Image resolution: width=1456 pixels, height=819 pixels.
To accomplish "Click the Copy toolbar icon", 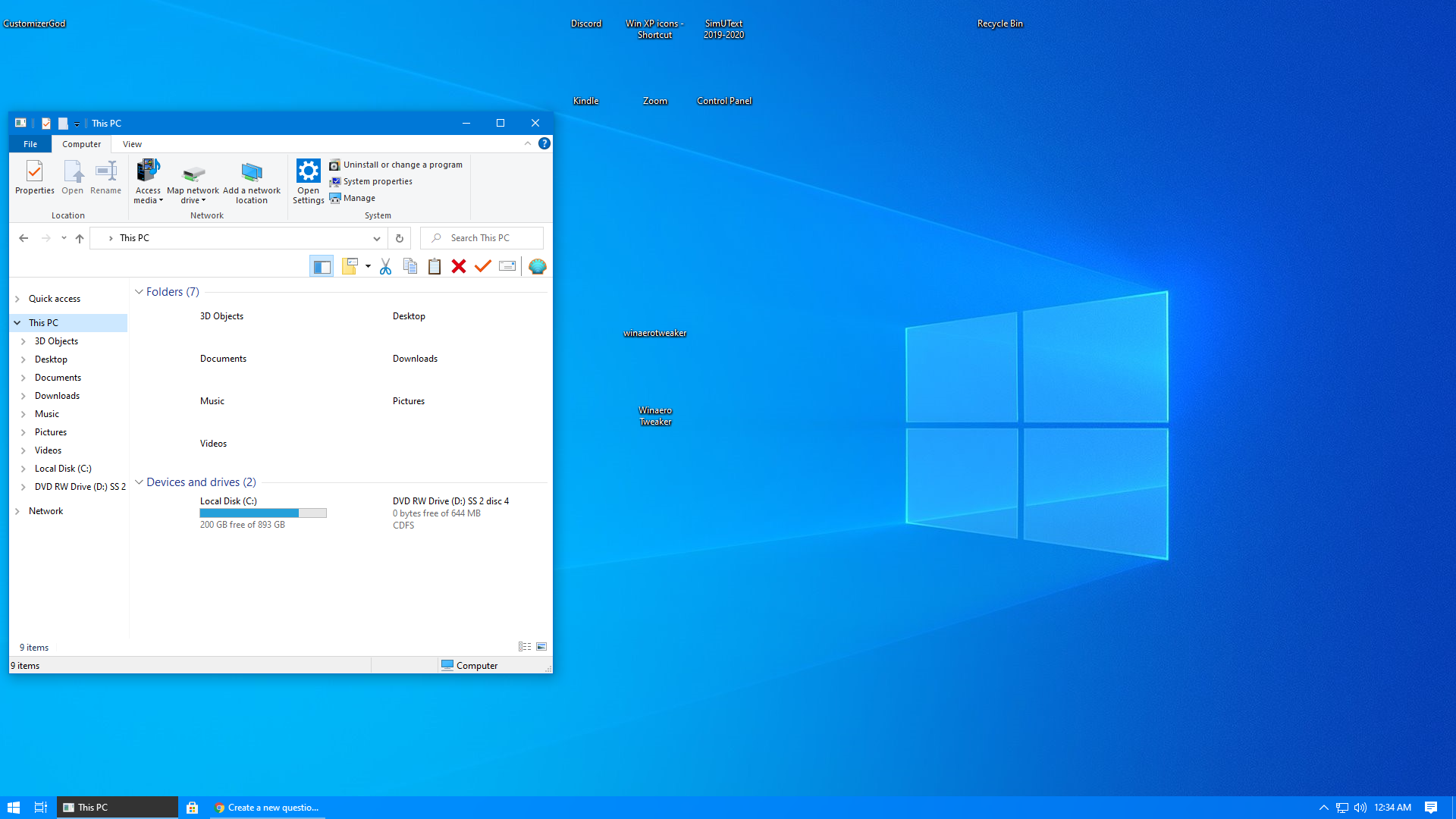I will tap(409, 266).
